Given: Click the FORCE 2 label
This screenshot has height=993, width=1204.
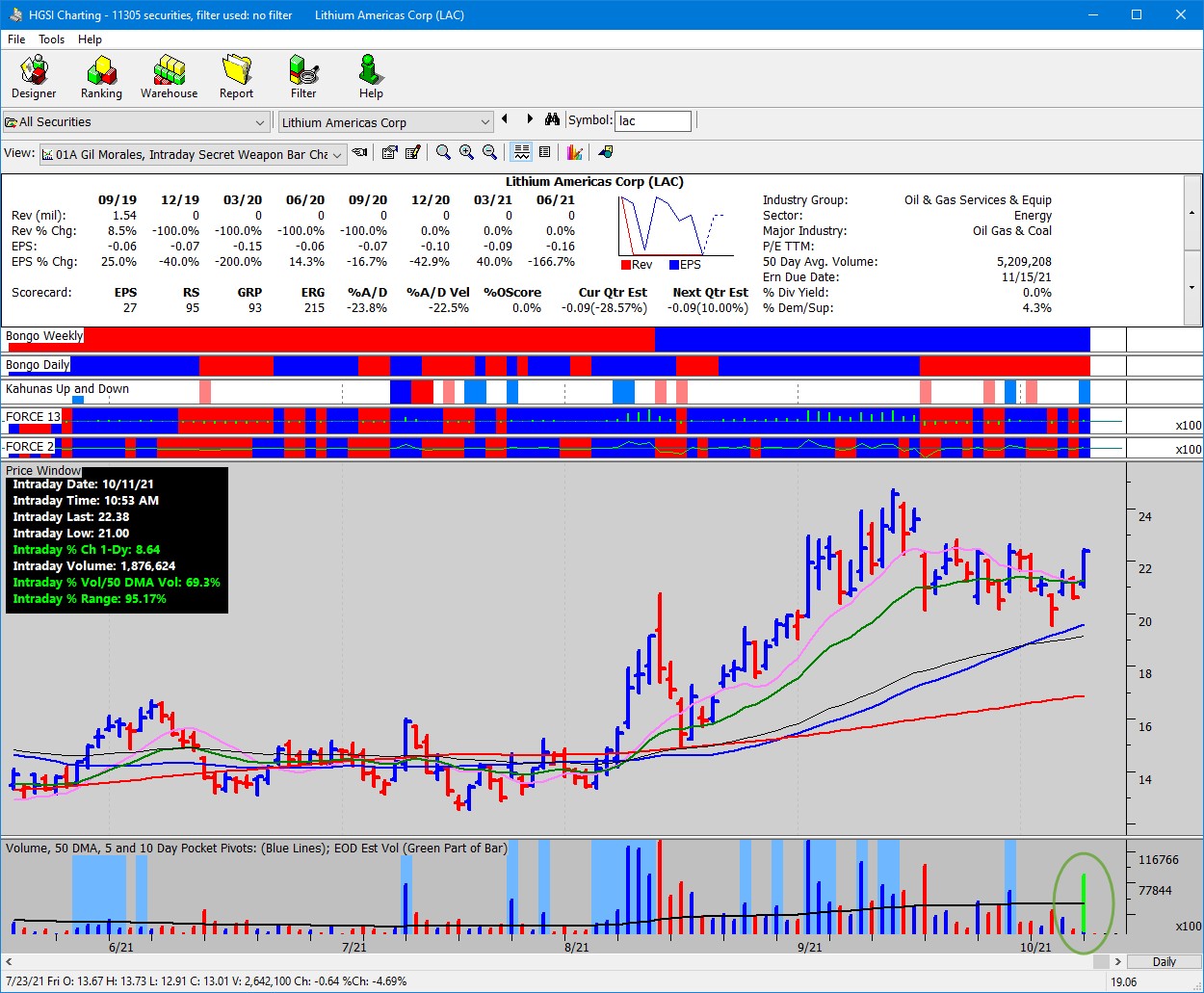Looking at the screenshot, I should 29,446.
